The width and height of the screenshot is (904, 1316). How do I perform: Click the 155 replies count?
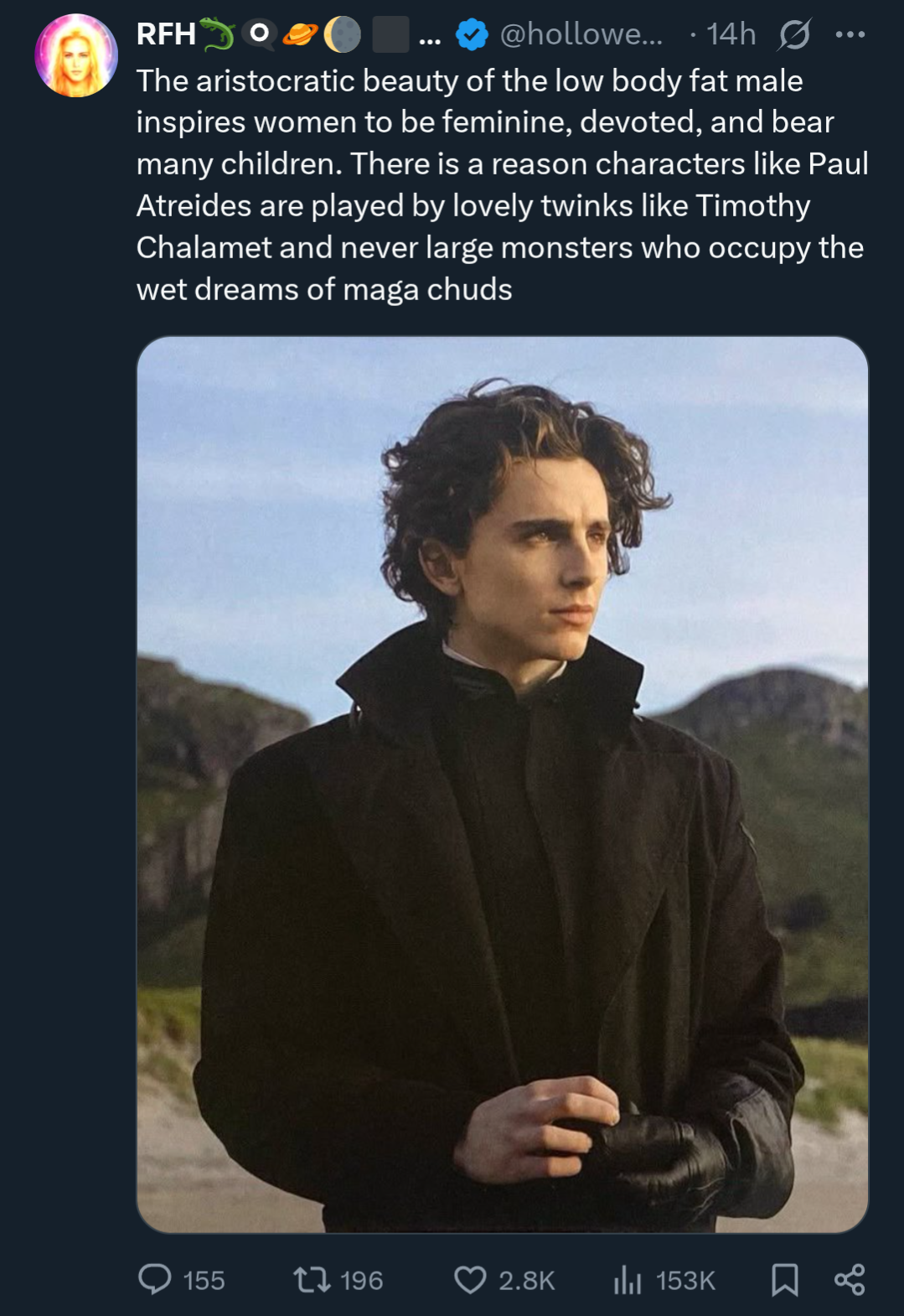204,1281
